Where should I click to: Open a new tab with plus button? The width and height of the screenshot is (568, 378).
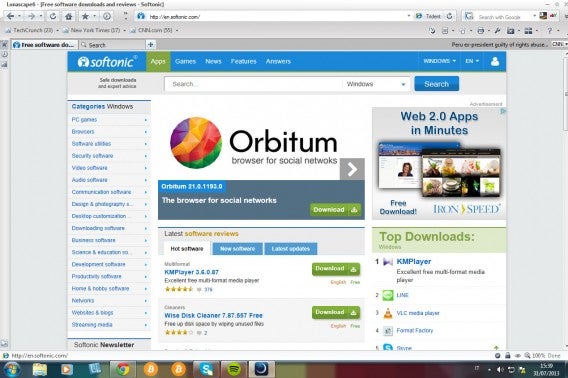point(150,45)
